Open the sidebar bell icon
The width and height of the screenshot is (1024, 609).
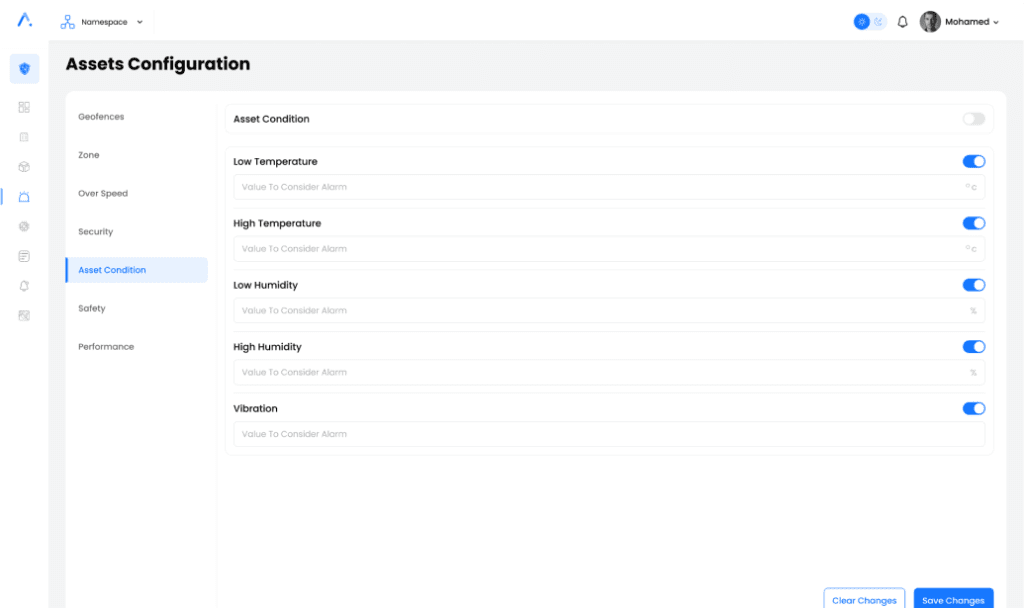pos(24,286)
